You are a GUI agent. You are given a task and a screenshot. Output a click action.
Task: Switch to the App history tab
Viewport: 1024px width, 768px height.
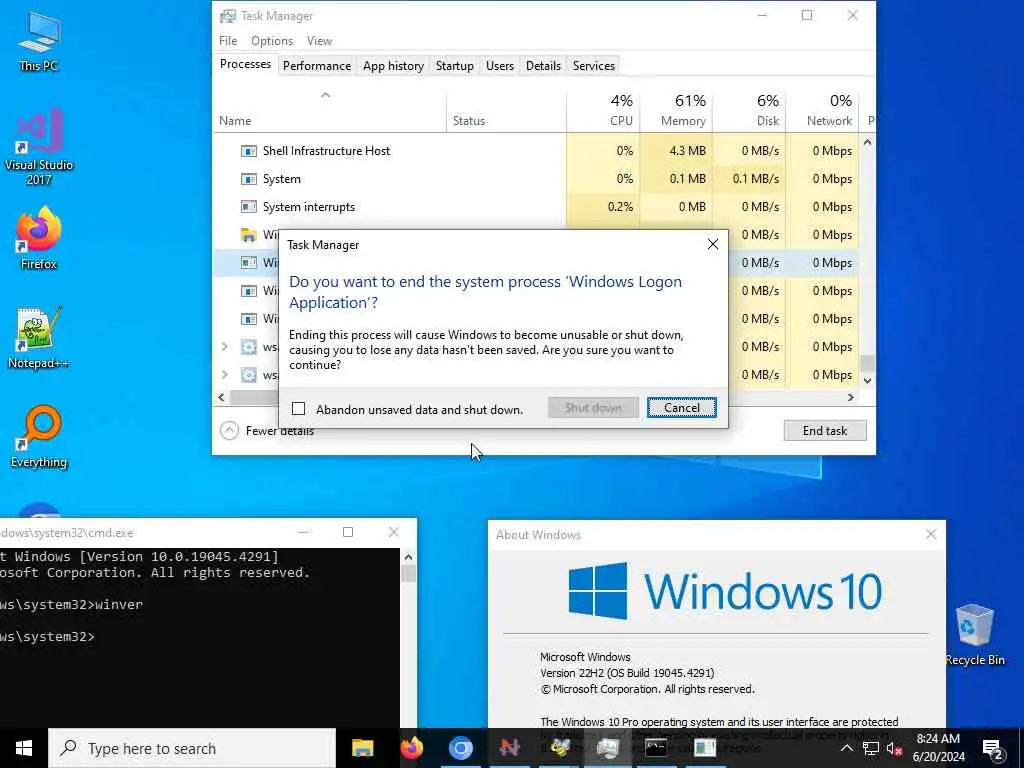(393, 66)
